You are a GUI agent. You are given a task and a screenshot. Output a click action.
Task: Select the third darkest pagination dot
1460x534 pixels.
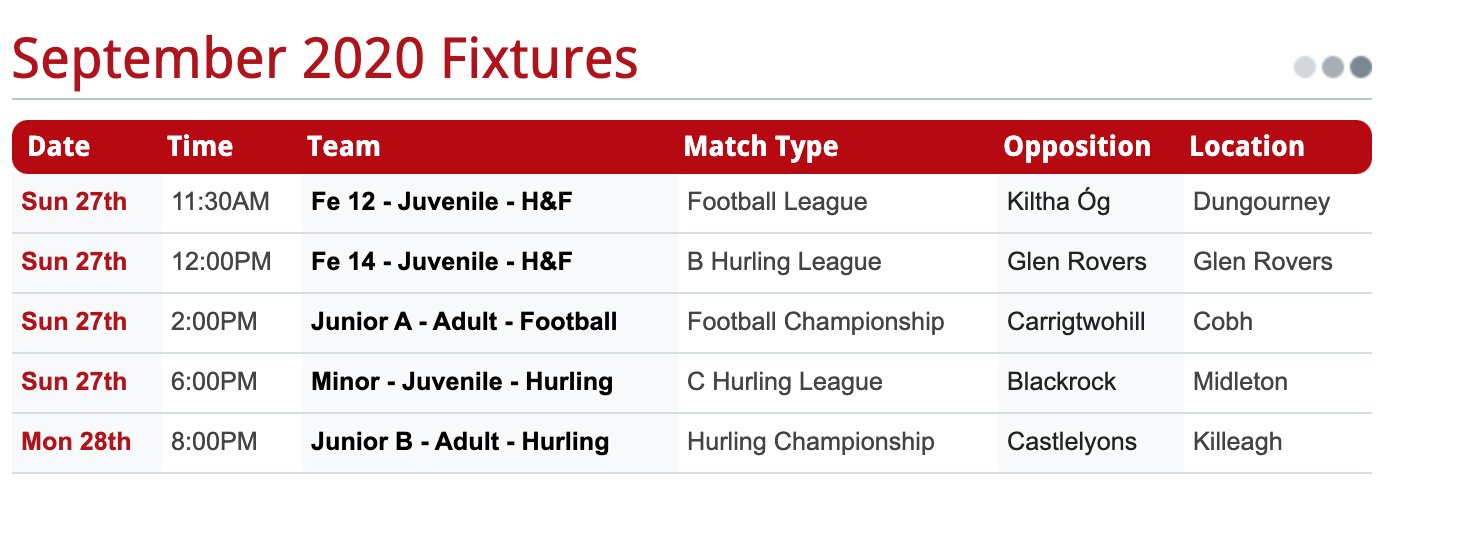(1361, 67)
